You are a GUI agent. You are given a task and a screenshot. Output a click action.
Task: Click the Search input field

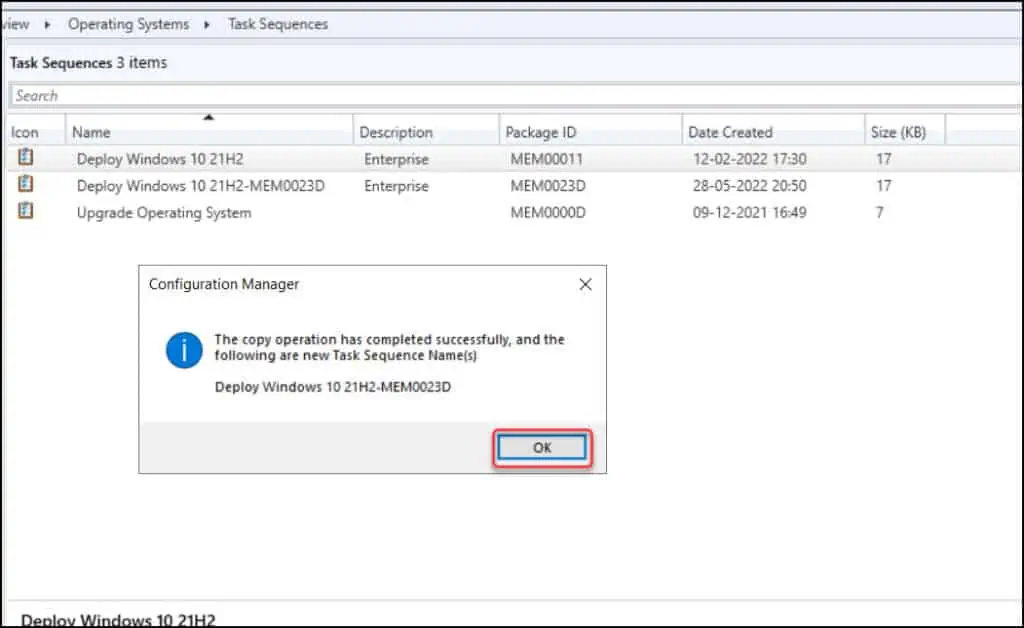516,96
